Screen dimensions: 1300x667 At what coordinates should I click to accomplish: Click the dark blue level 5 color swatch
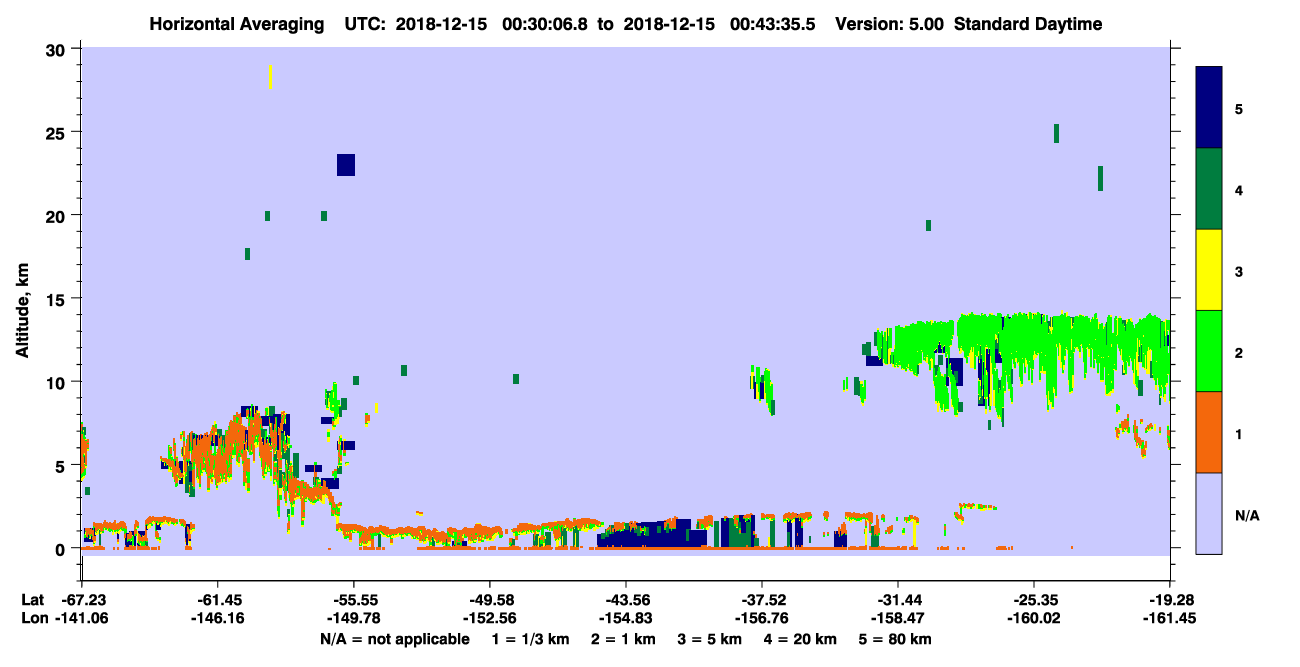1209,108
